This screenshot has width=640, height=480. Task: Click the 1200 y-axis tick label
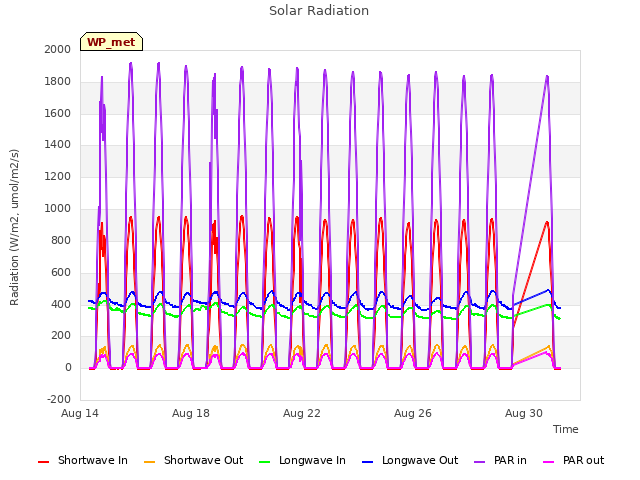[x=58, y=176]
